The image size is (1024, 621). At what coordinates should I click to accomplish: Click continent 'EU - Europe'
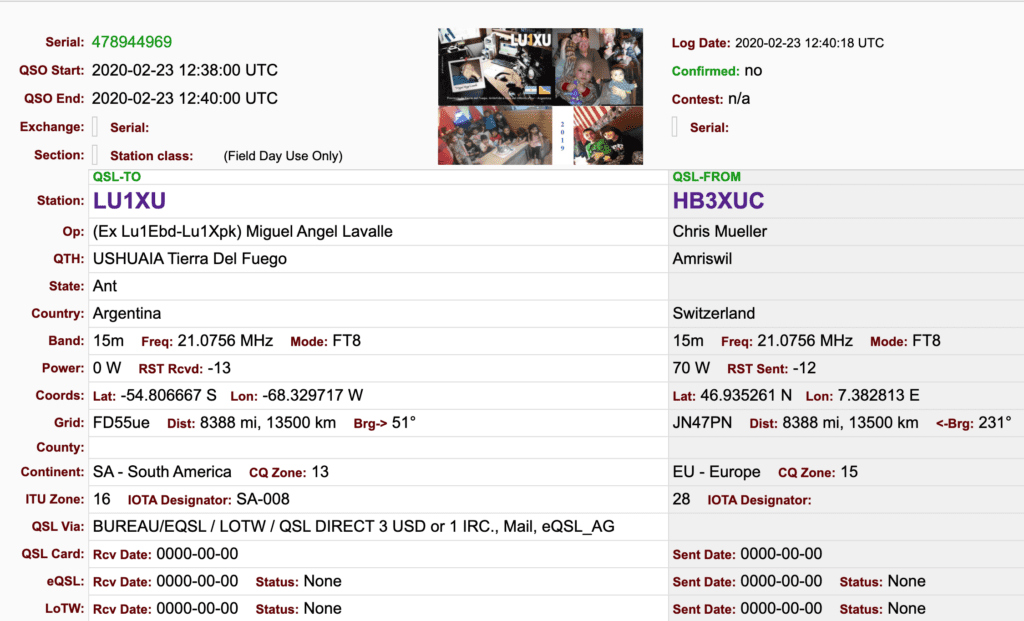point(716,471)
